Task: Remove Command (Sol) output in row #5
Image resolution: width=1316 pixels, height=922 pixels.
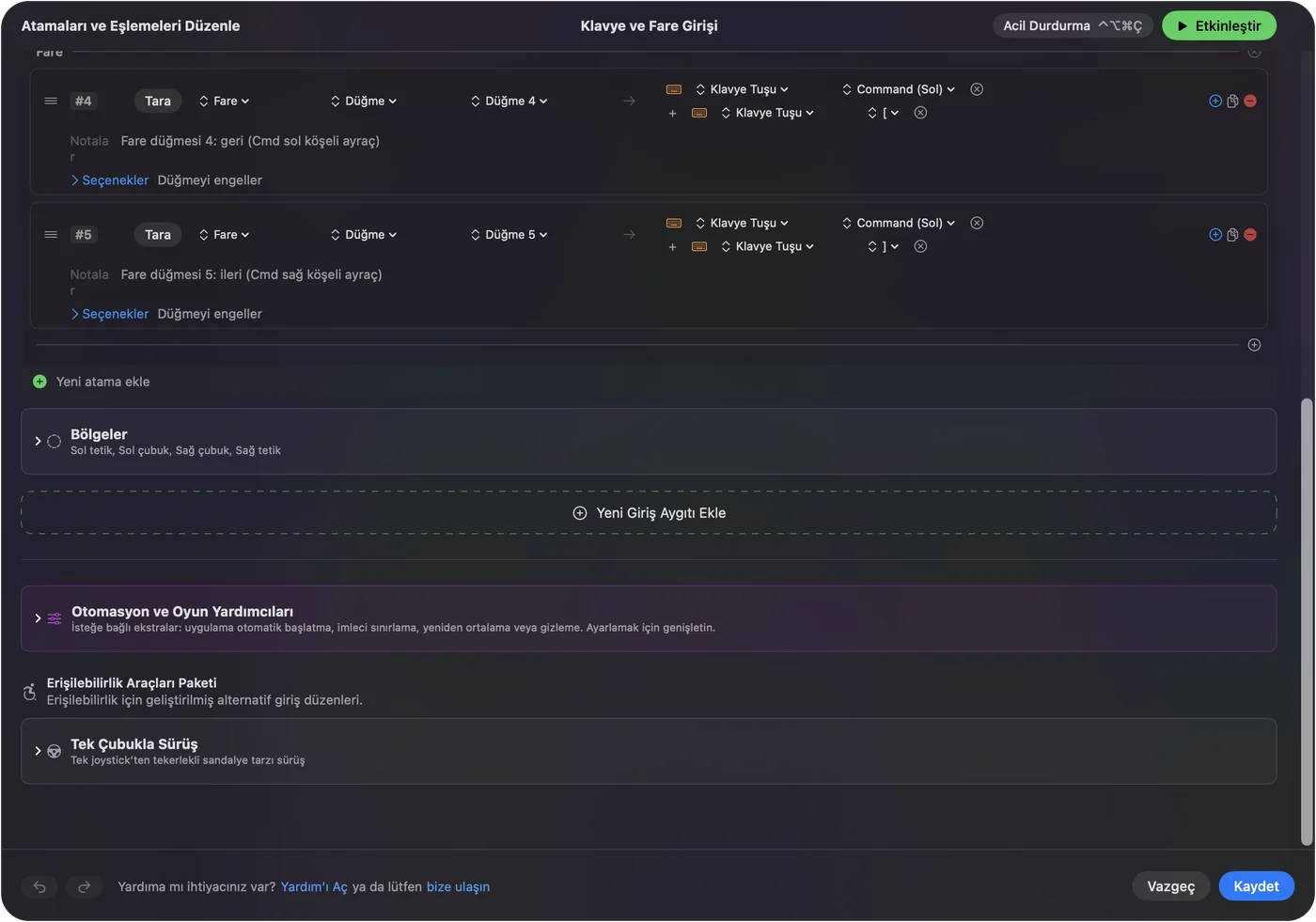Action: [x=977, y=223]
